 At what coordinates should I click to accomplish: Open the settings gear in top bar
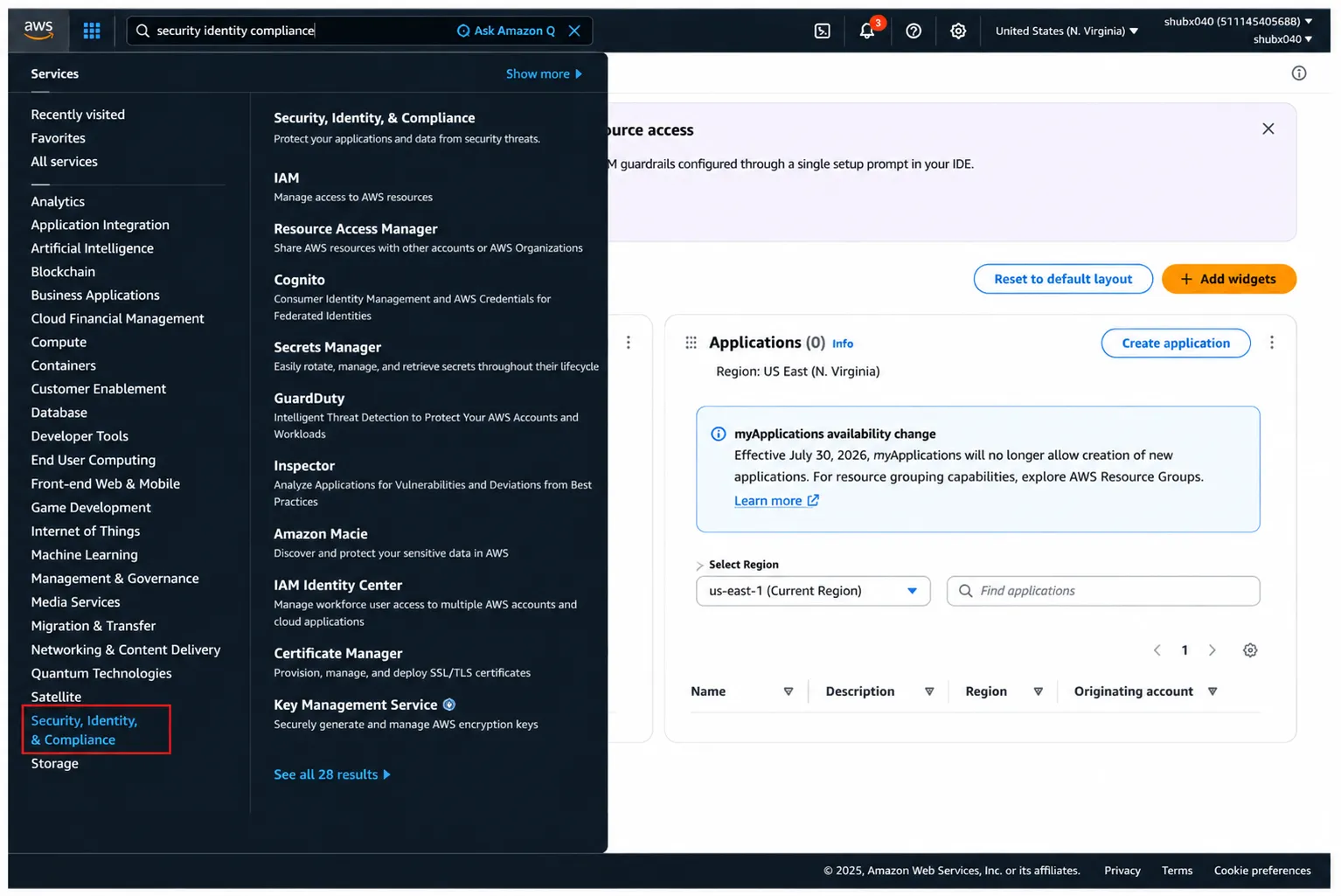958,31
